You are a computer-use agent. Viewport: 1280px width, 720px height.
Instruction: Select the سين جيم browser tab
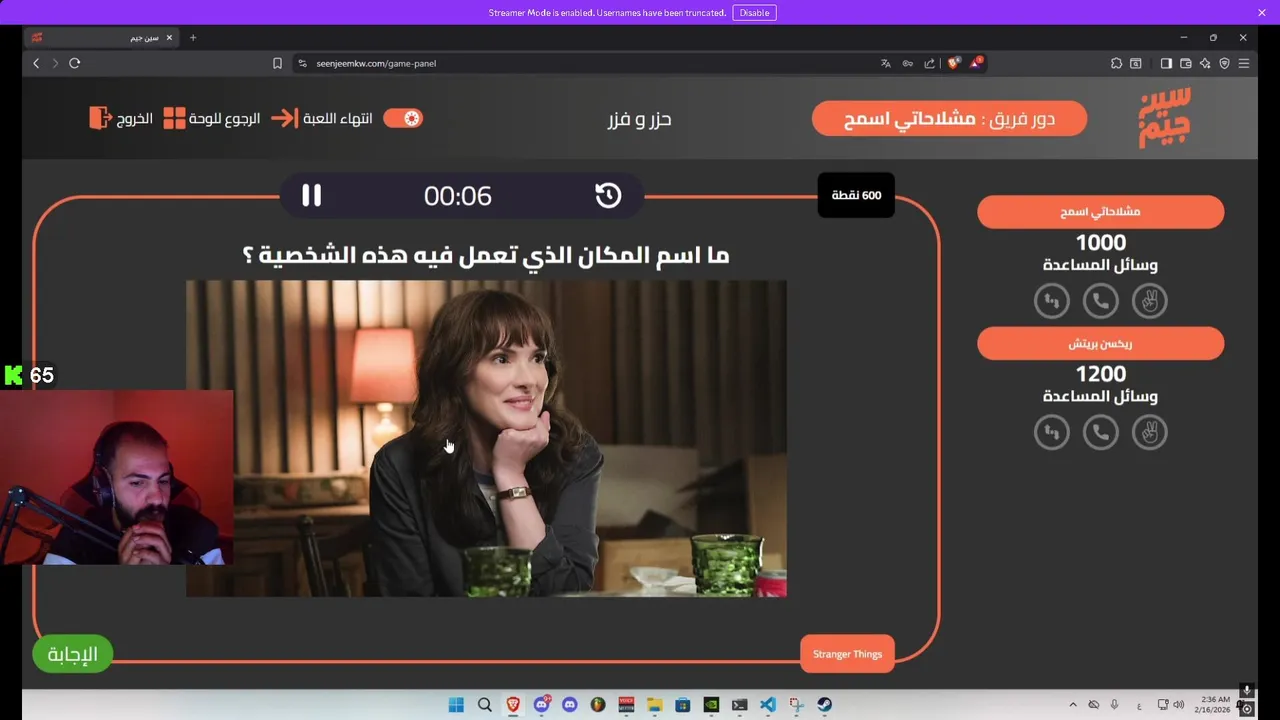tap(102, 38)
